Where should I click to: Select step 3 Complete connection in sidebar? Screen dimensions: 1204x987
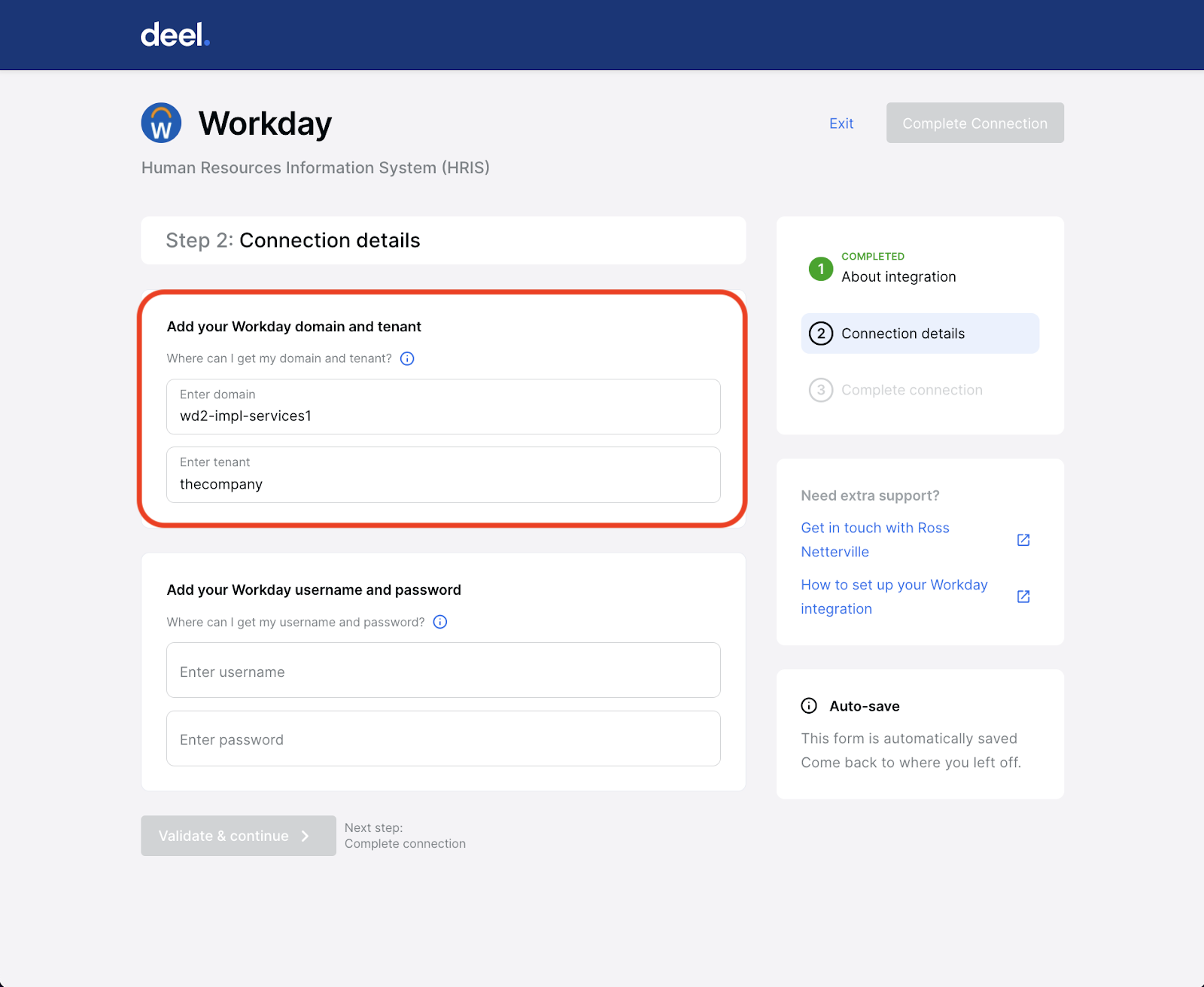point(911,389)
